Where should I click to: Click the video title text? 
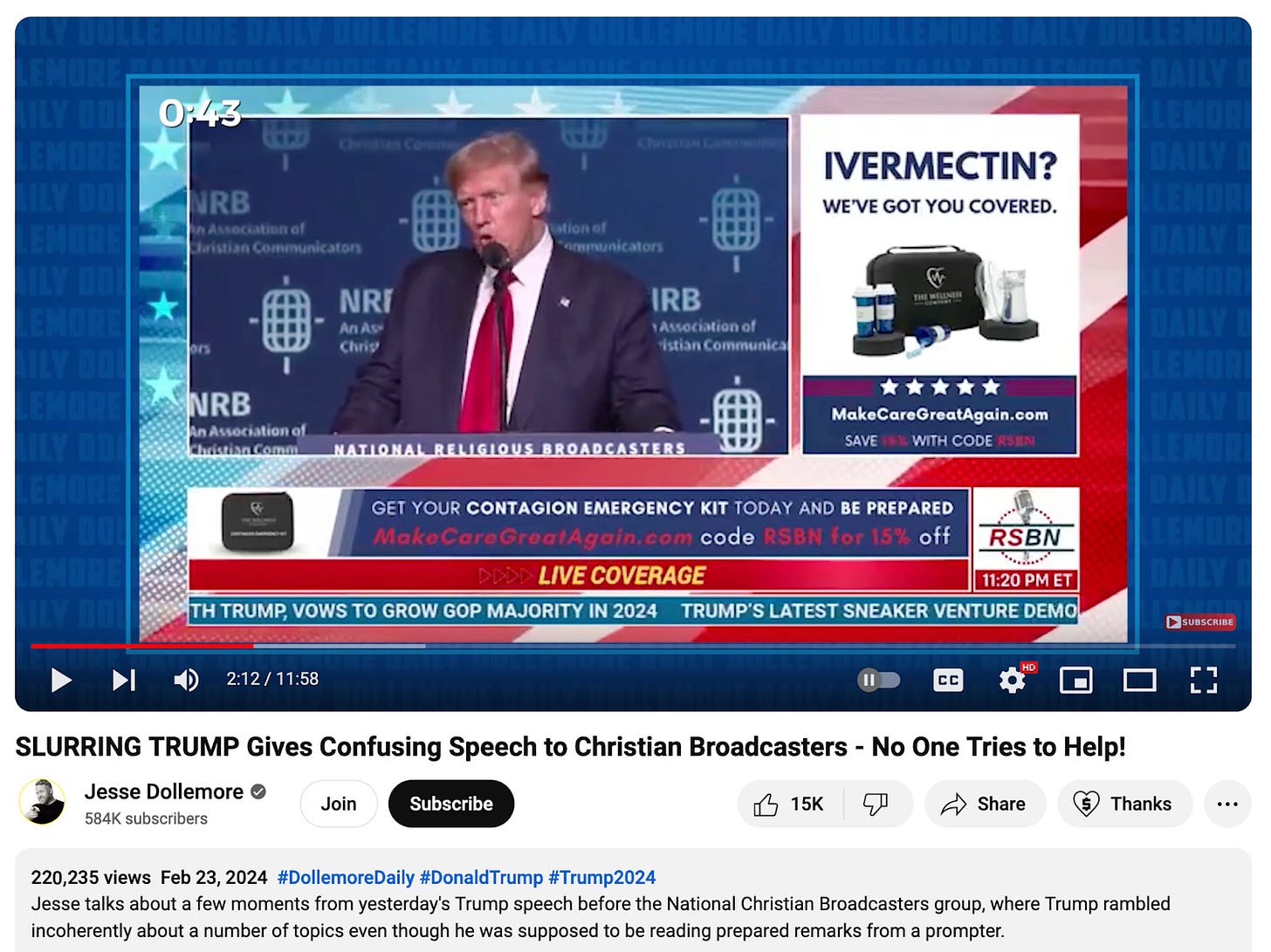[570, 747]
